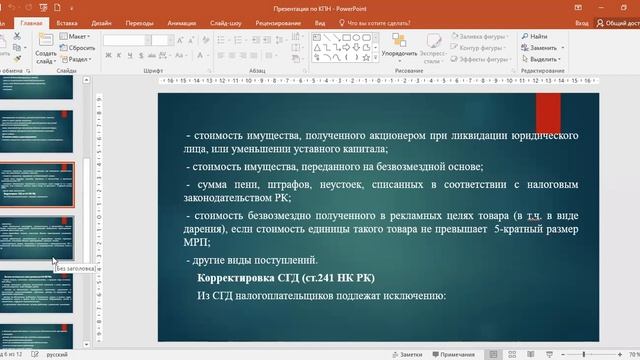640x360 pixels.
Task: Click the zoom in plus button
Action: coord(620,354)
